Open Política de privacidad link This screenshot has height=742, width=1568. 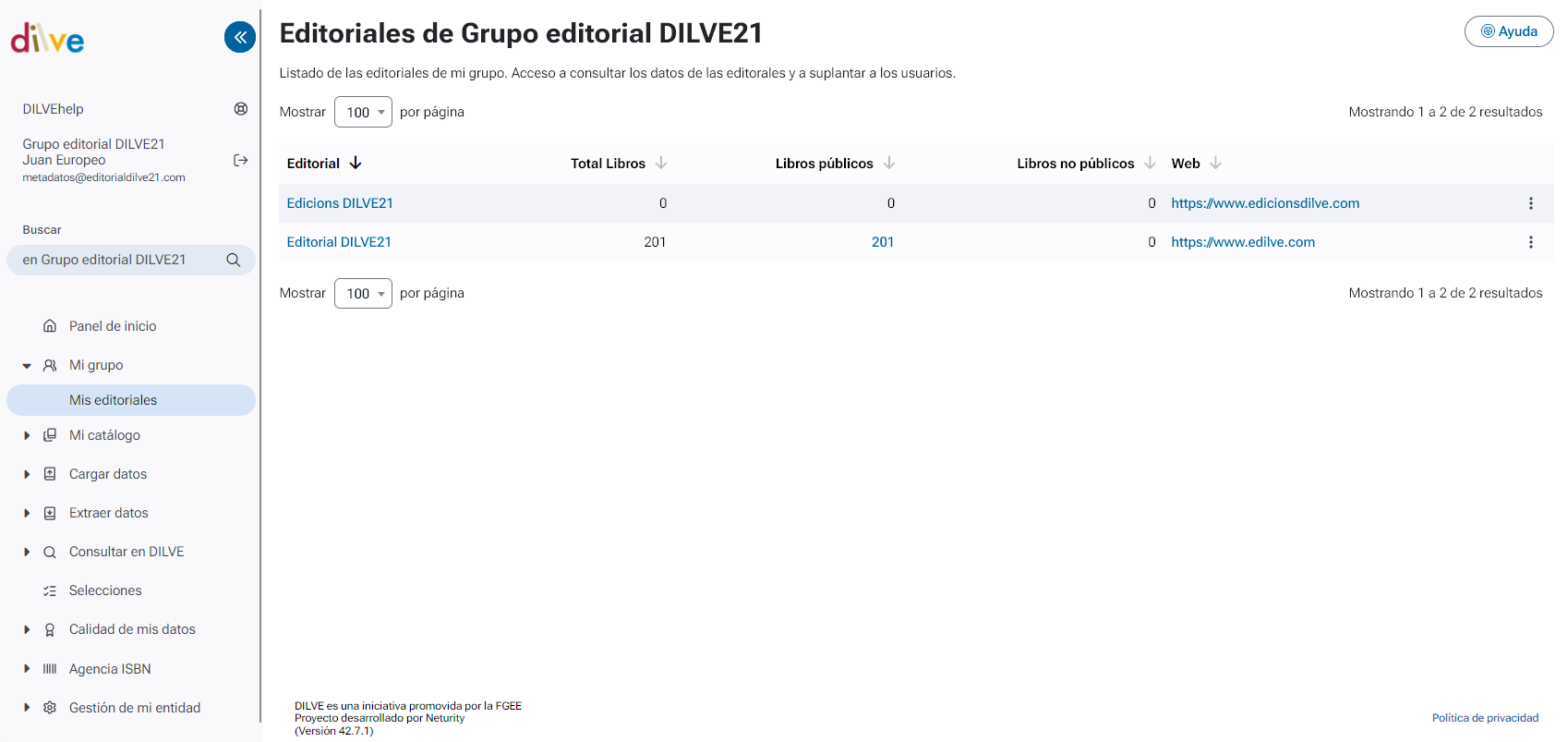point(1485,718)
